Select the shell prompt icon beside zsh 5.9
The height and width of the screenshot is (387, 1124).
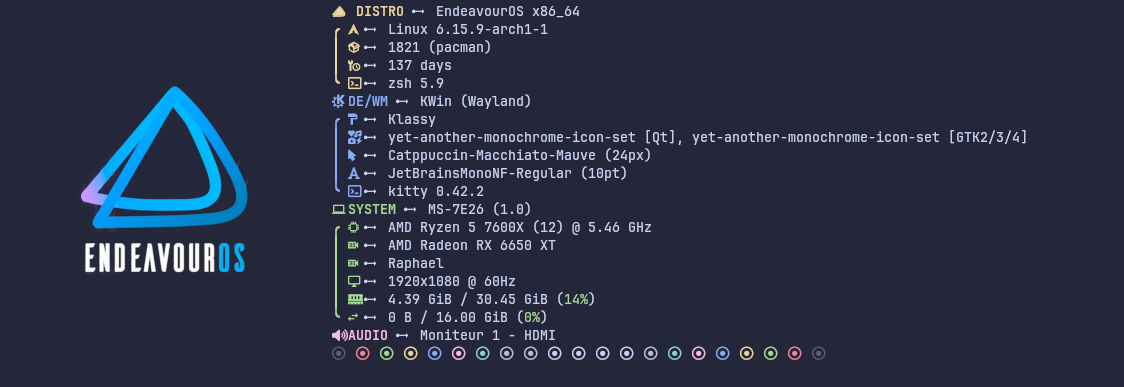pos(354,83)
